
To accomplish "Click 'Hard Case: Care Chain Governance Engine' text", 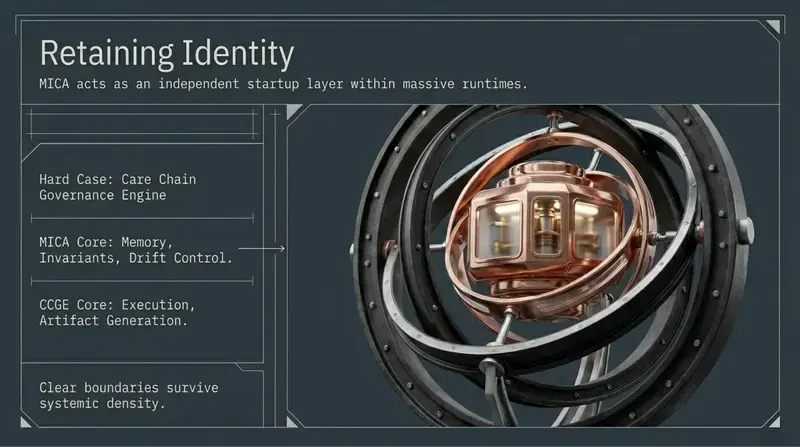I will [x=117, y=187].
